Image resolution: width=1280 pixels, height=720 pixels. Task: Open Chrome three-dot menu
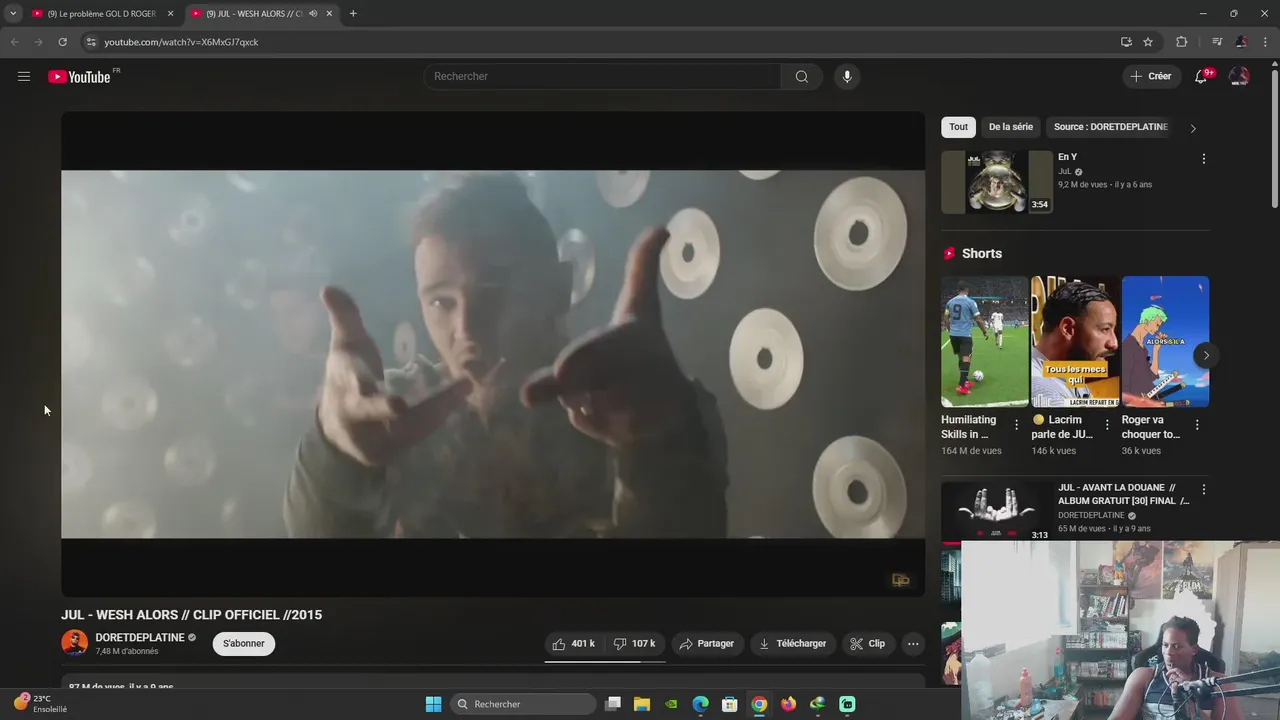[x=1265, y=42]
